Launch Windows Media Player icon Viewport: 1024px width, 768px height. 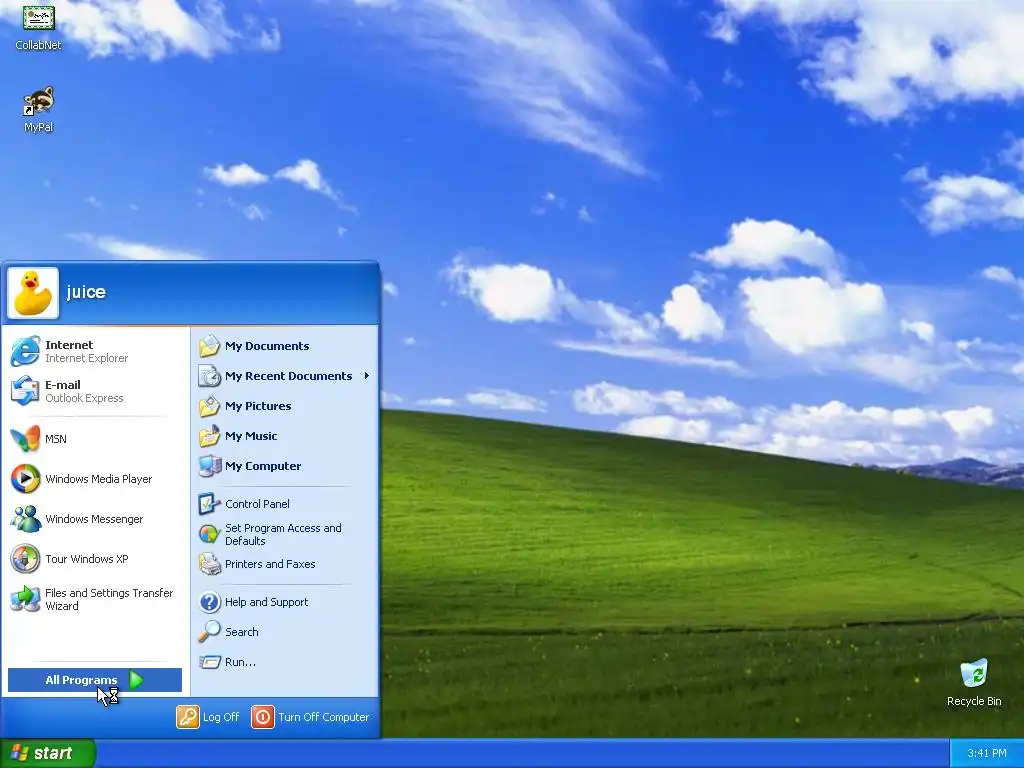pyautogui.click(x=25, y=479)
